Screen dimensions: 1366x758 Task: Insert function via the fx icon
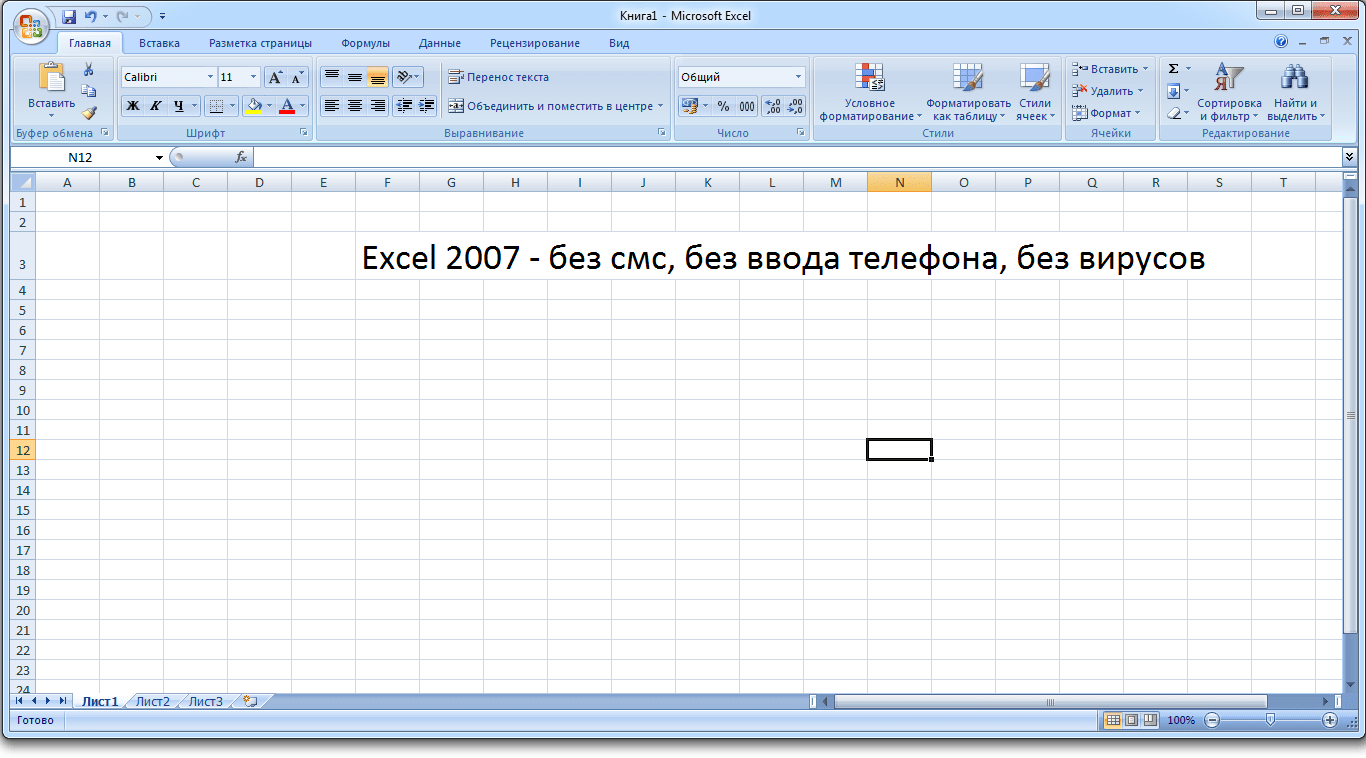[x=241, y=157]
